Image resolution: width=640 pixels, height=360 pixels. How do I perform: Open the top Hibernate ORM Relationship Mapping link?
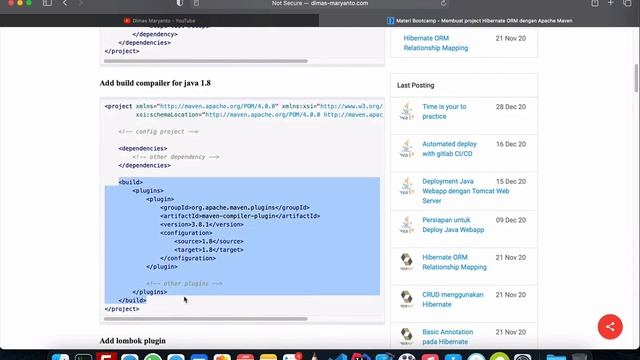click(x=436, y=43)
